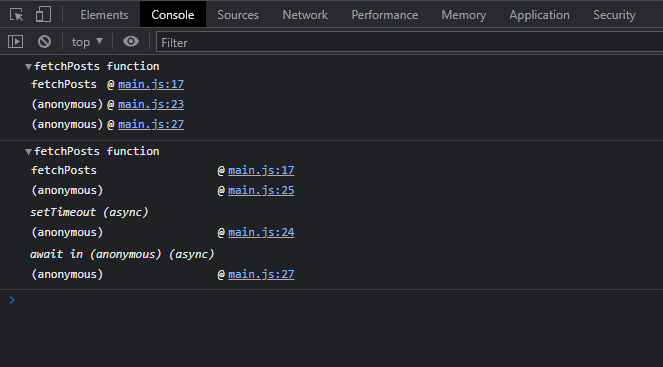The image size is (663, 367).
Task: Collapse the second fetchPosts function trace
Action: click(x=28, y=152)
